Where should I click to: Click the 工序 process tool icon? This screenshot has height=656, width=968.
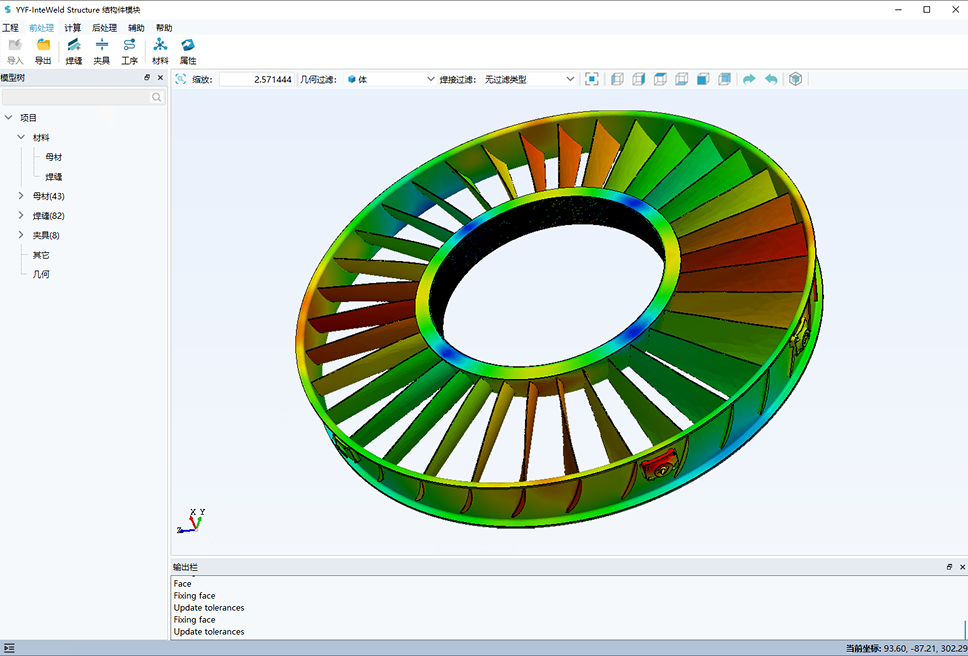[x=130, y=45]
